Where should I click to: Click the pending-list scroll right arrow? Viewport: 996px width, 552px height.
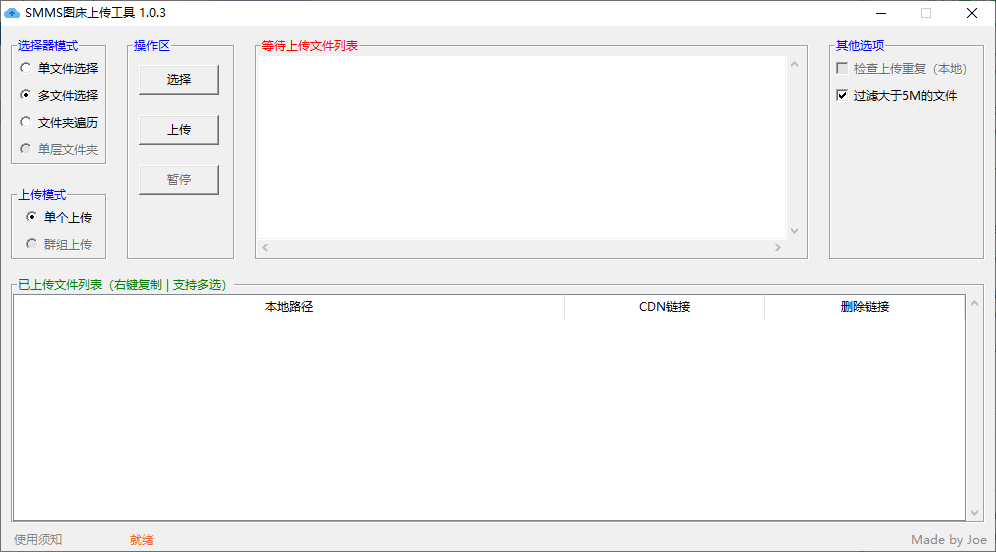(x=777, y=247)
